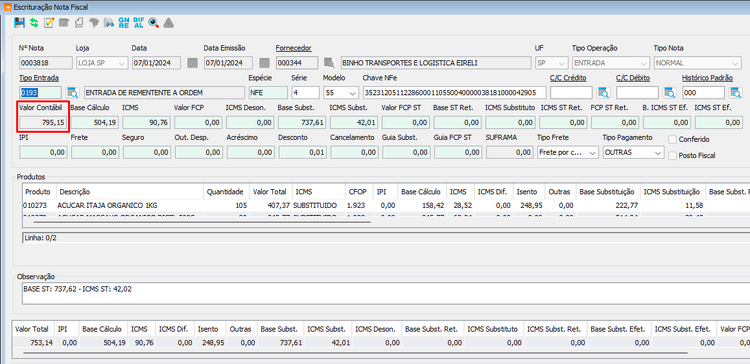Image resolution: width=750 pixels, height=364 pixels.
Task: Click the C/C Crédito underlined label
Action: pos(568,78)
